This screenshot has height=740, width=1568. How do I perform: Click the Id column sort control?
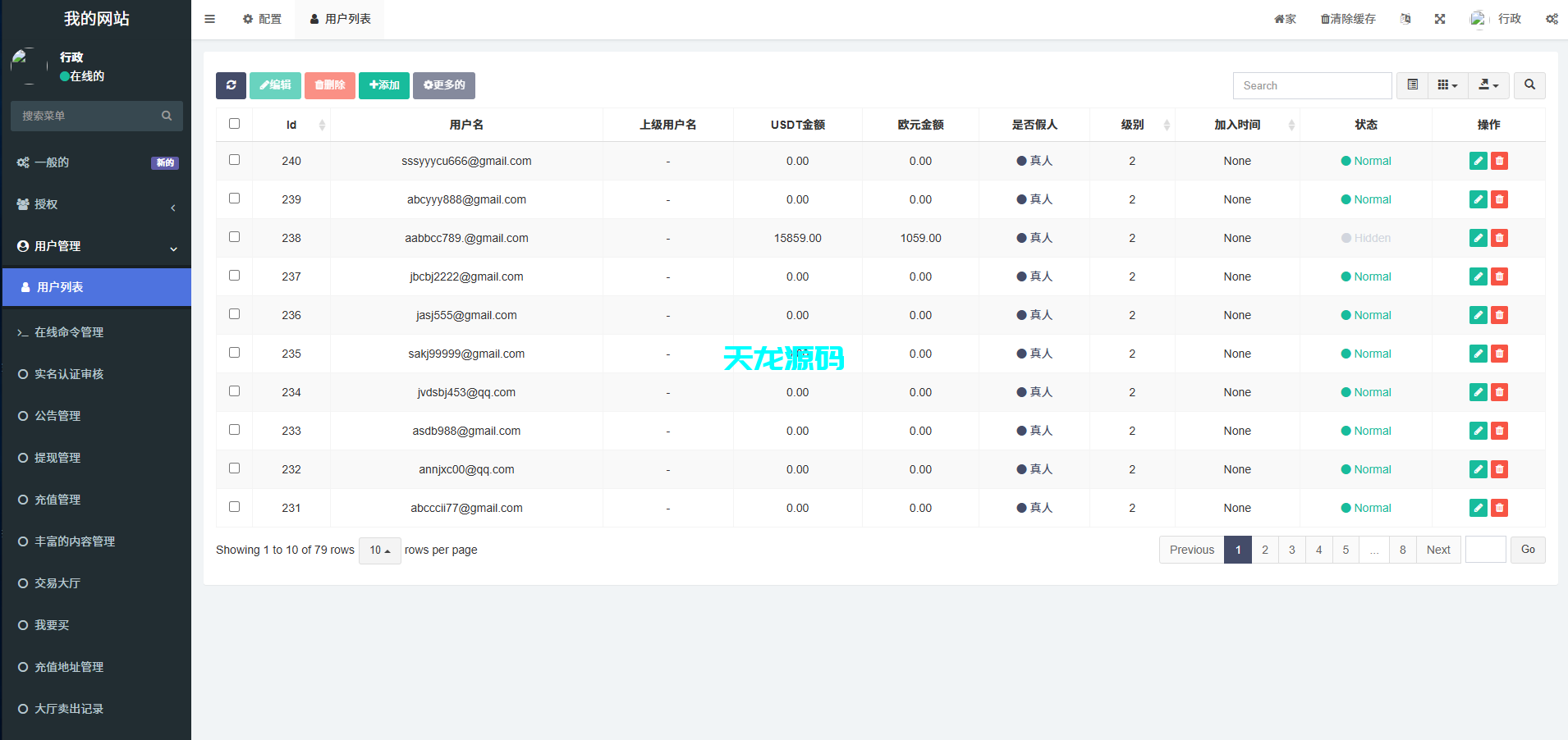[x=321, y=125]
